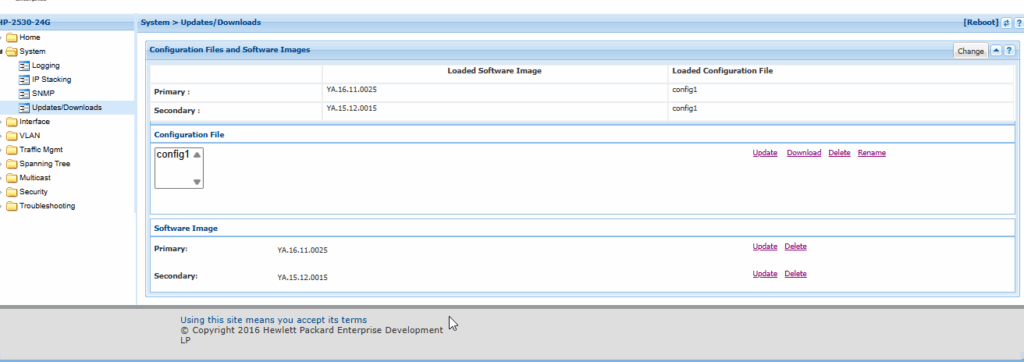Click the Rename configuration file link
Screen dimensions: 1024x362
tap(872, 153)
